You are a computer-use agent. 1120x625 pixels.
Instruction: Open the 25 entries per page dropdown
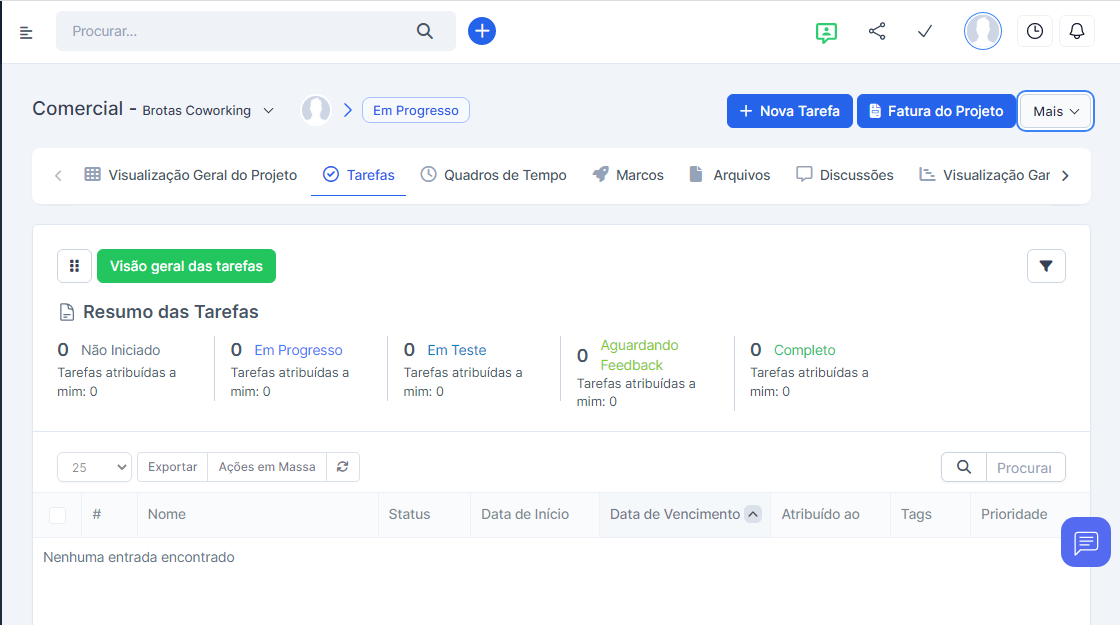(95, 467)
